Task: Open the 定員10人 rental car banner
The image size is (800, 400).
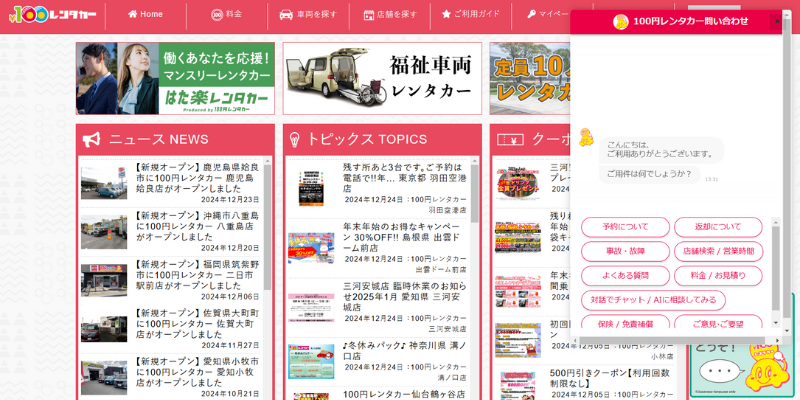Action: pos(530,79)
